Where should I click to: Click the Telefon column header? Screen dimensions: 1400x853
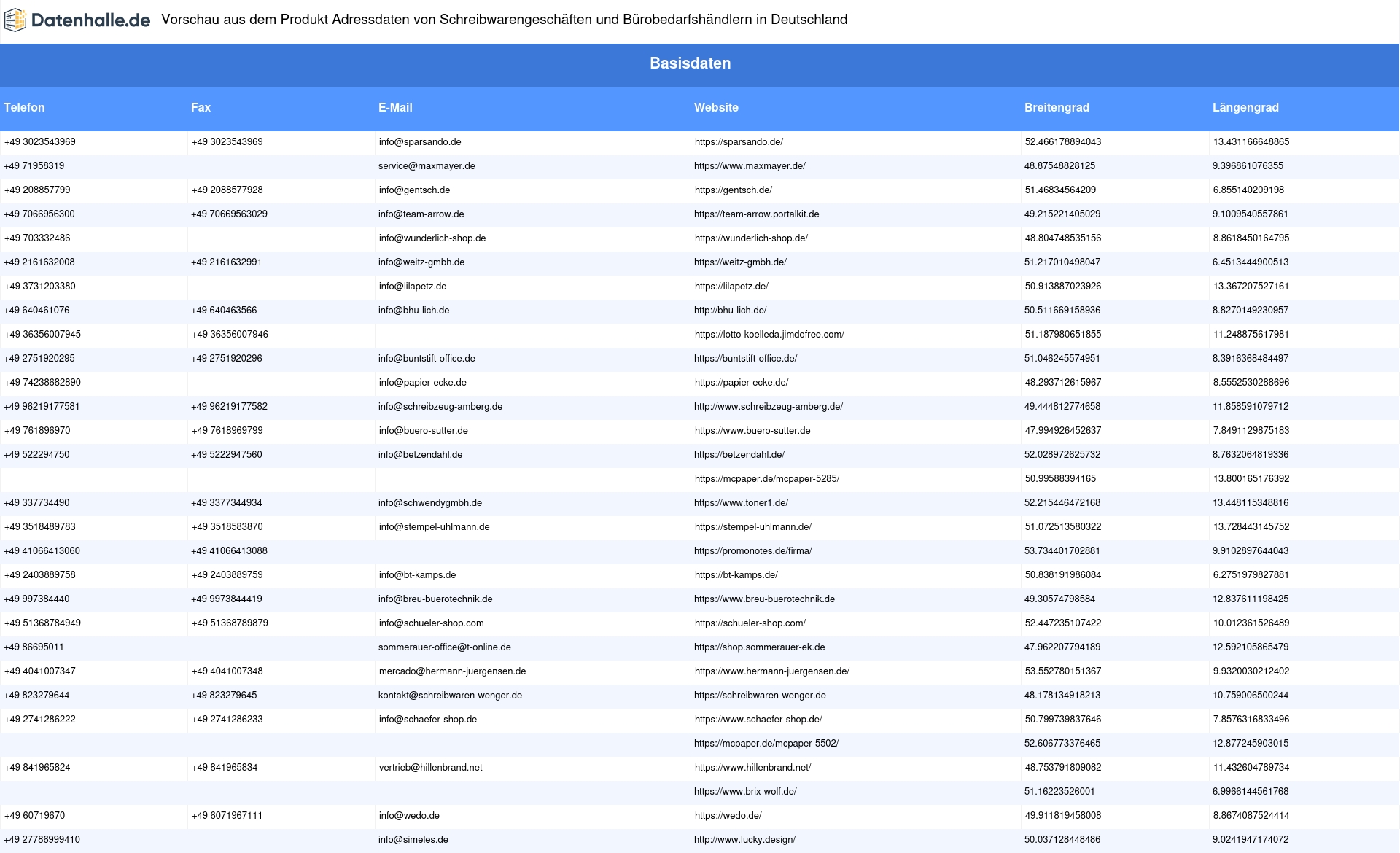click(24, 108)
